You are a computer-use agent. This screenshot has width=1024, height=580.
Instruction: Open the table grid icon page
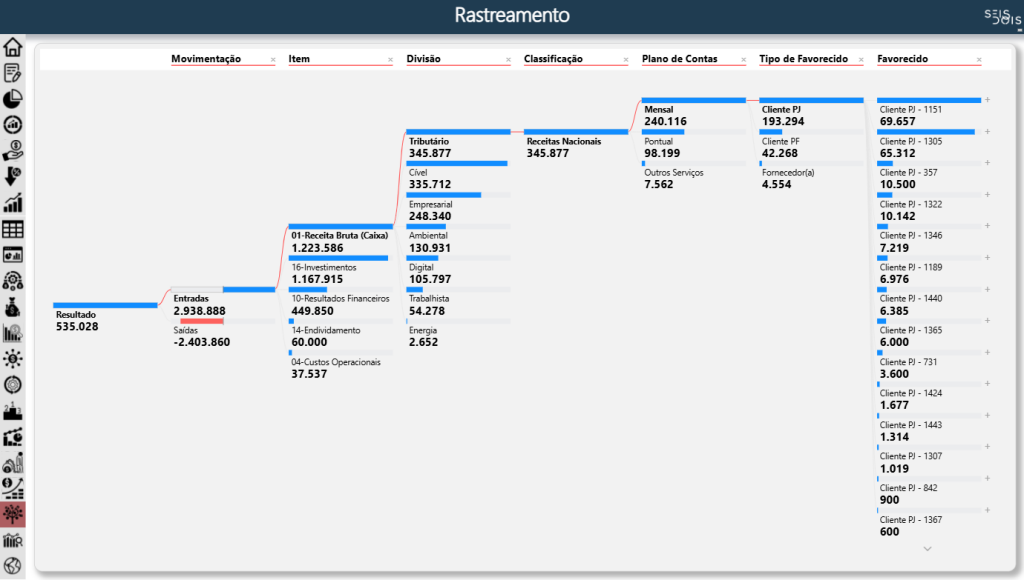(13, 229)
